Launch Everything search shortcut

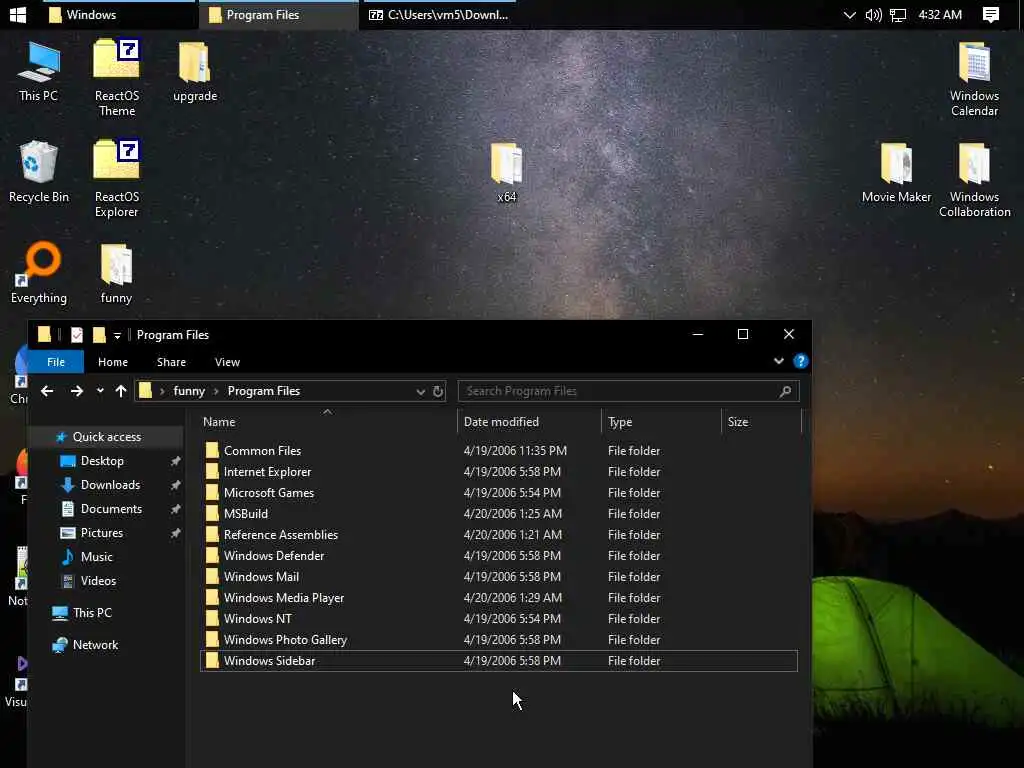click(x=39, y=273)
